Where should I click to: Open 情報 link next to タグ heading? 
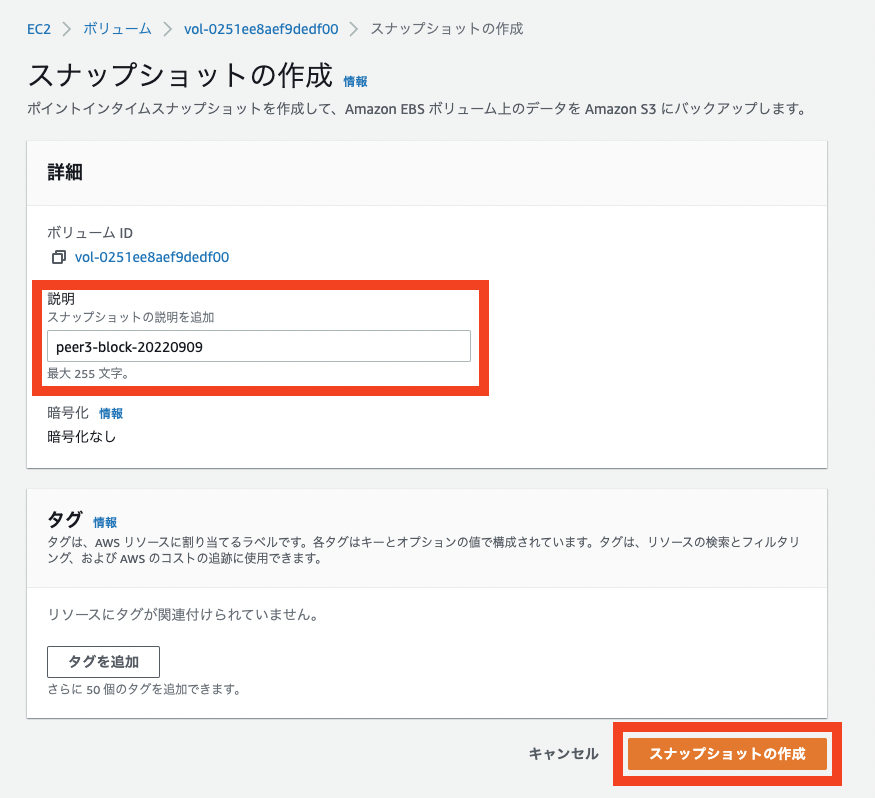click(105, 522)
